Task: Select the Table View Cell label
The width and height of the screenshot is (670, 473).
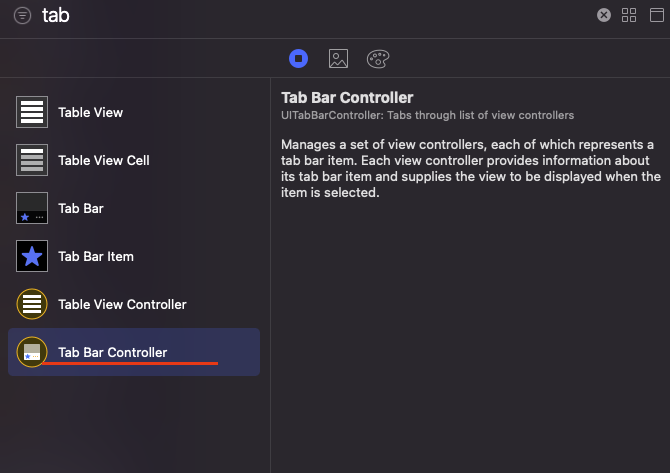Action: [104, 161]
